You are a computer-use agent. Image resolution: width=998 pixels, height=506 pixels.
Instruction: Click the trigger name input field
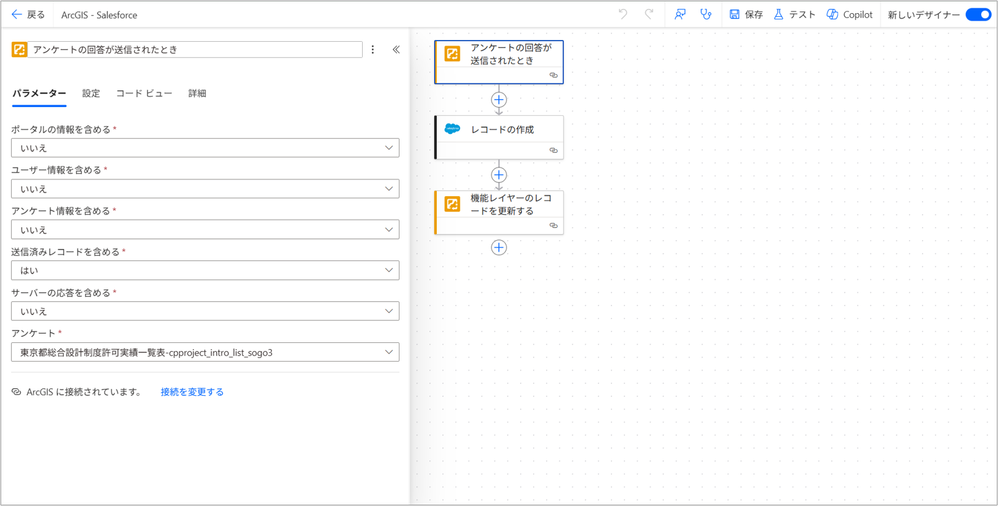(195, 49)
